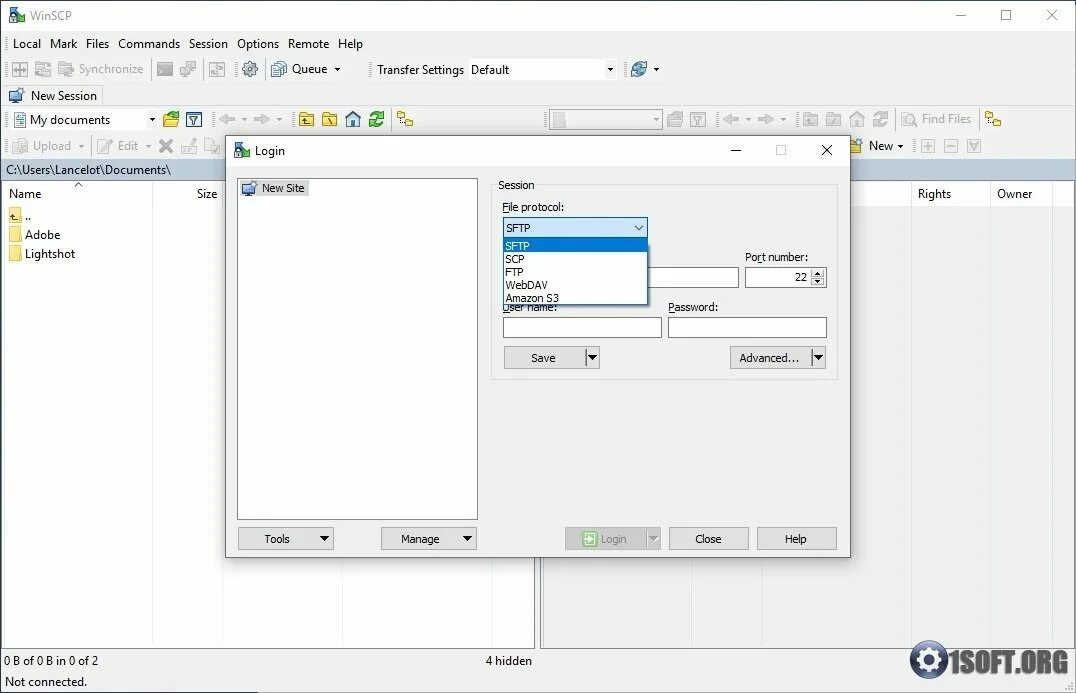
Task: Select Amazon S3 from protocol list
Action: [575, 298]
